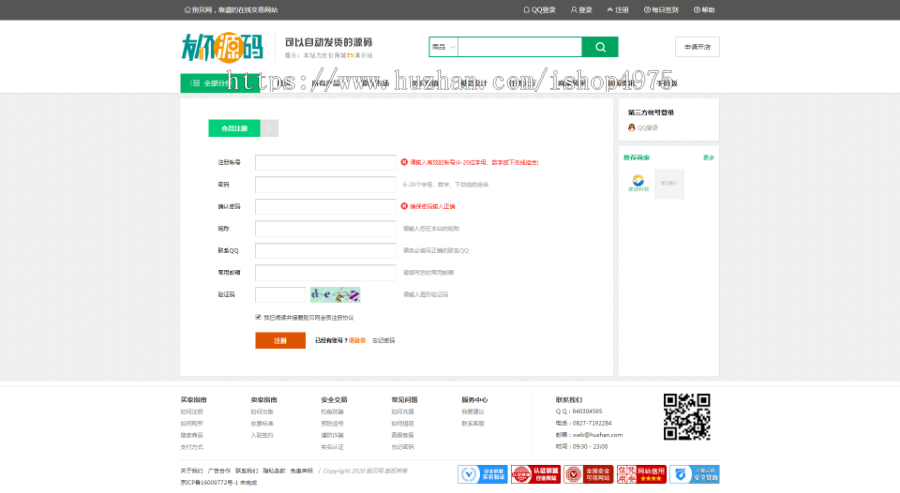This screenshot has height=493, width=900.
Task: Click the 注册账号 username input field
Action: [x=325, y=162]
